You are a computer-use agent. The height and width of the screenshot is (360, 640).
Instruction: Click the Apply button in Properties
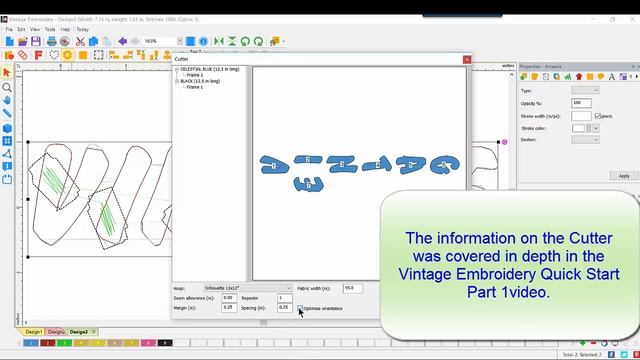(x=624, y=176)
